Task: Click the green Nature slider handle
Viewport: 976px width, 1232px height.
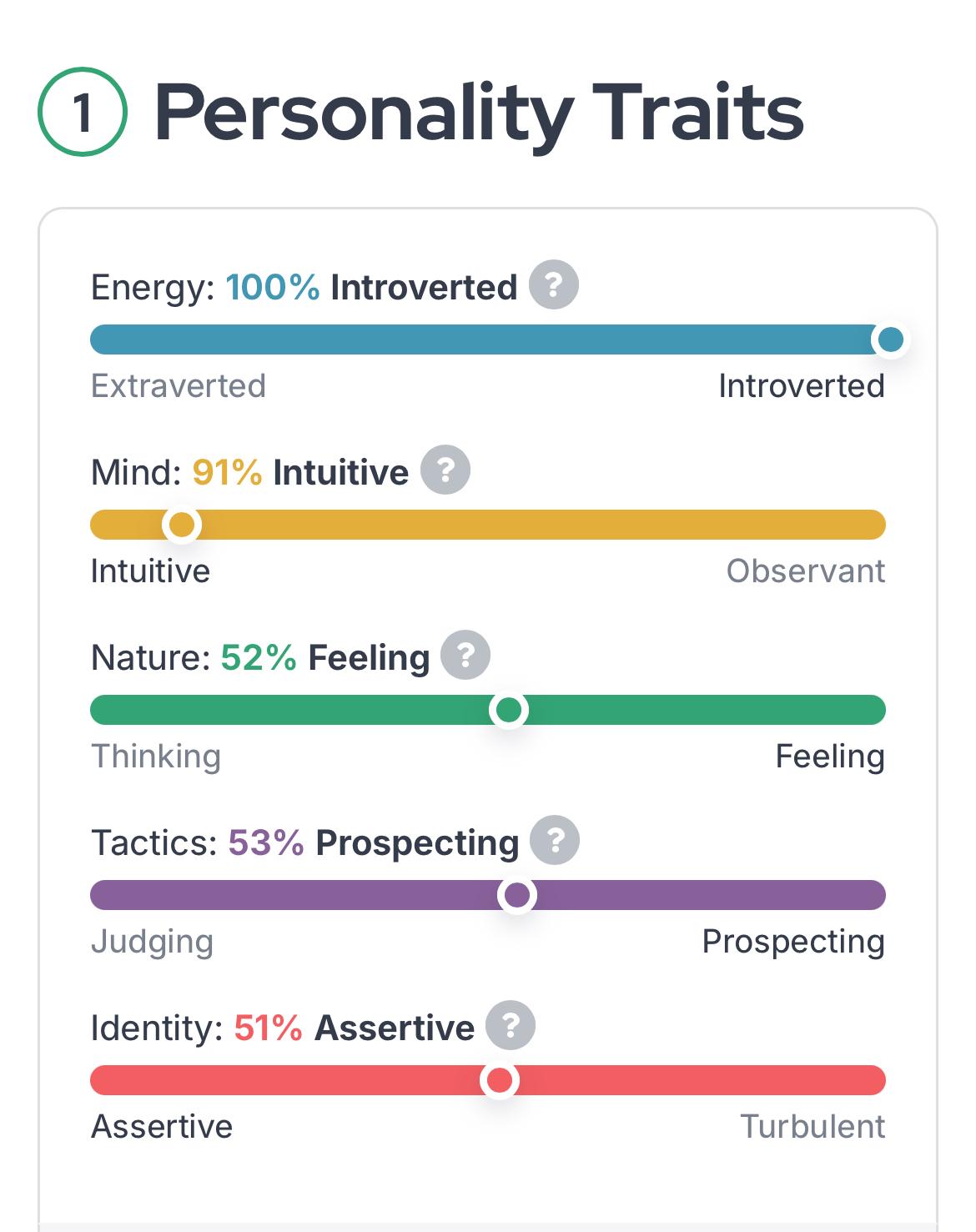Action: pos(508,710)
